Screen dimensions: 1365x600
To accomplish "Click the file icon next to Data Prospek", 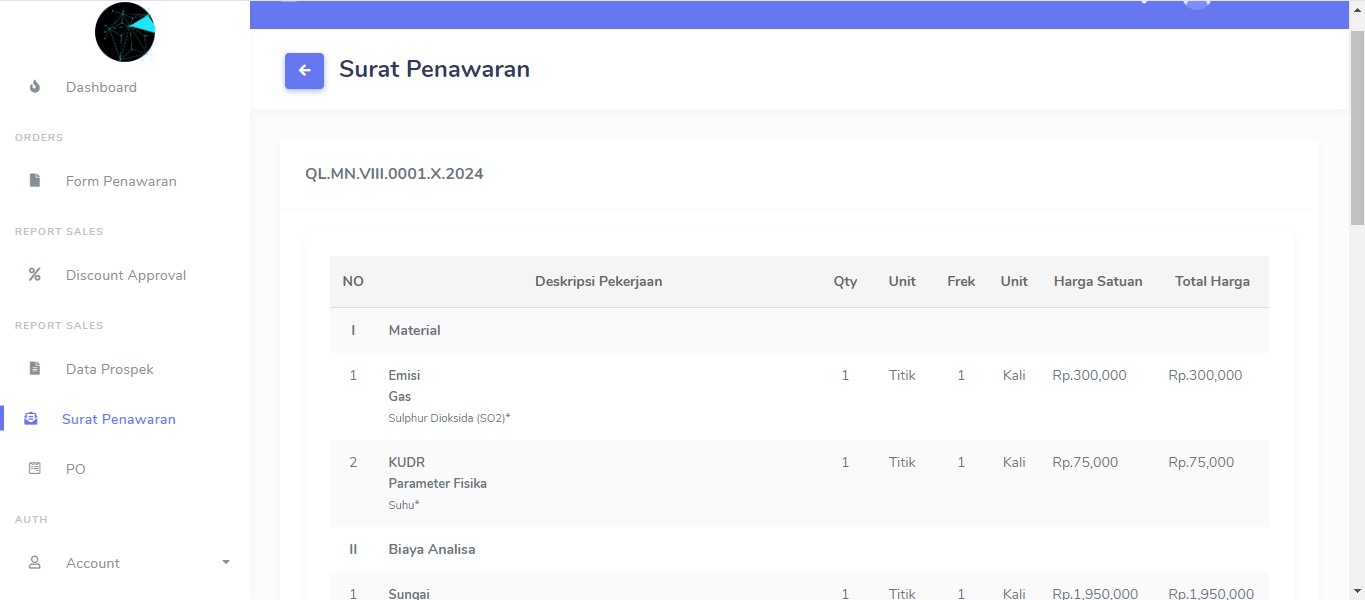I will 34,368.
